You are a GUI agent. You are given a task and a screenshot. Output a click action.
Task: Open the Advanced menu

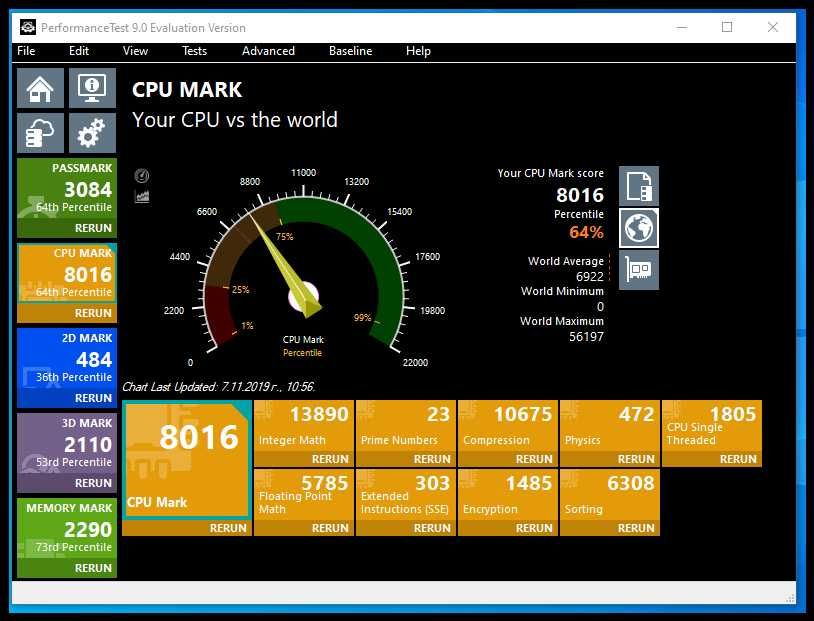[x=268, y=51]
